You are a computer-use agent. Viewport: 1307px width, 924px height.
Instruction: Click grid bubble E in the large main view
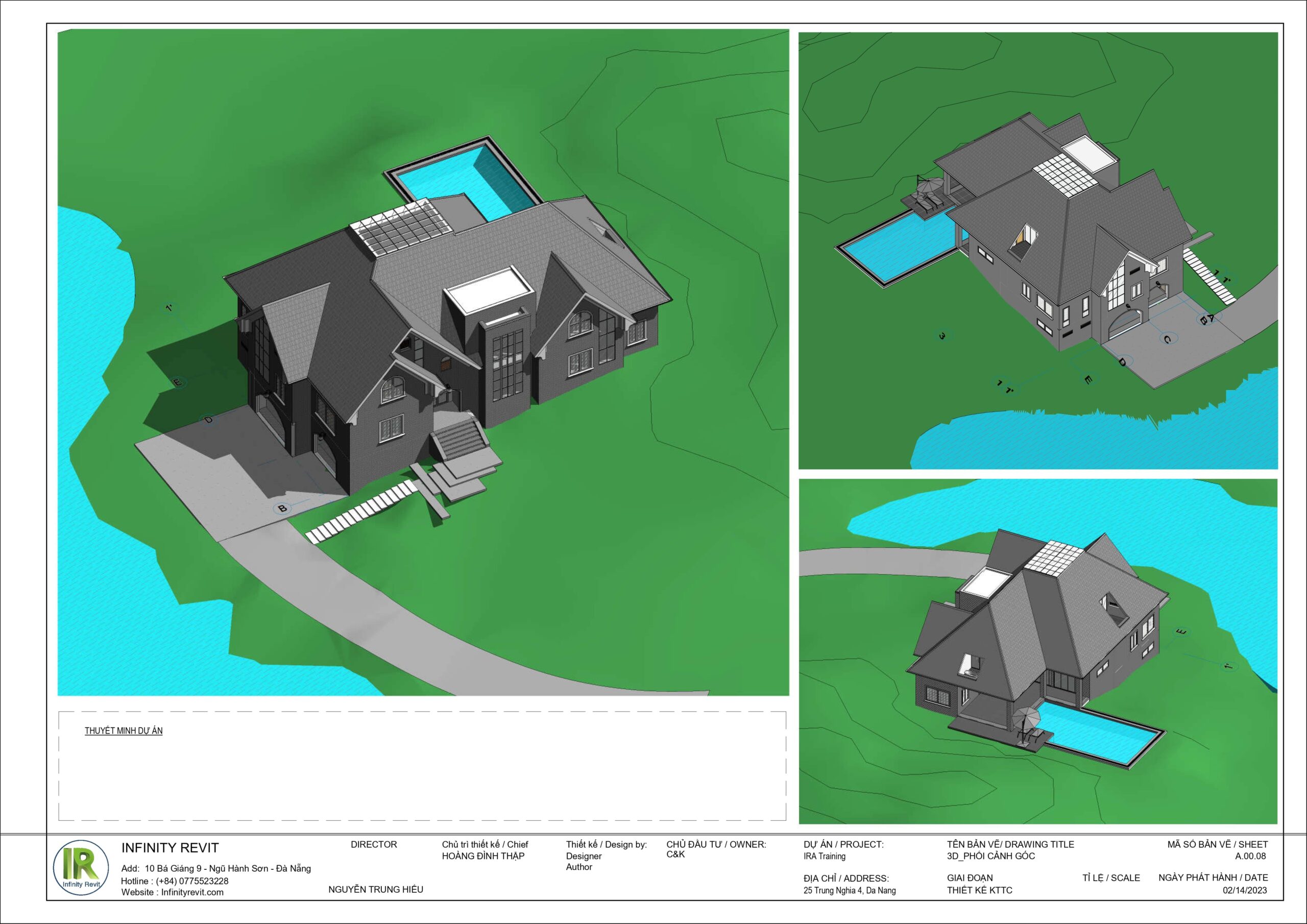click(x=178, y=382)
